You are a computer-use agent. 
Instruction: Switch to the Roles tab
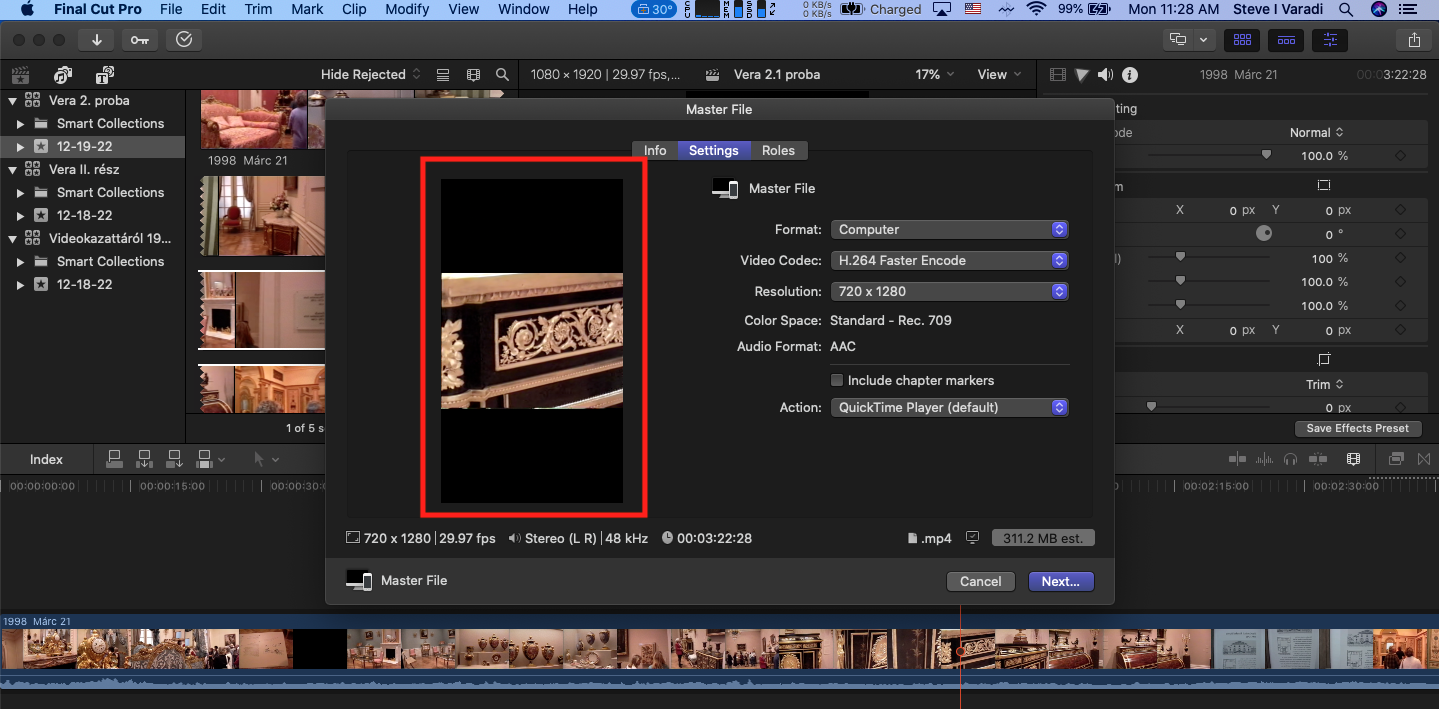click(777, 150)
